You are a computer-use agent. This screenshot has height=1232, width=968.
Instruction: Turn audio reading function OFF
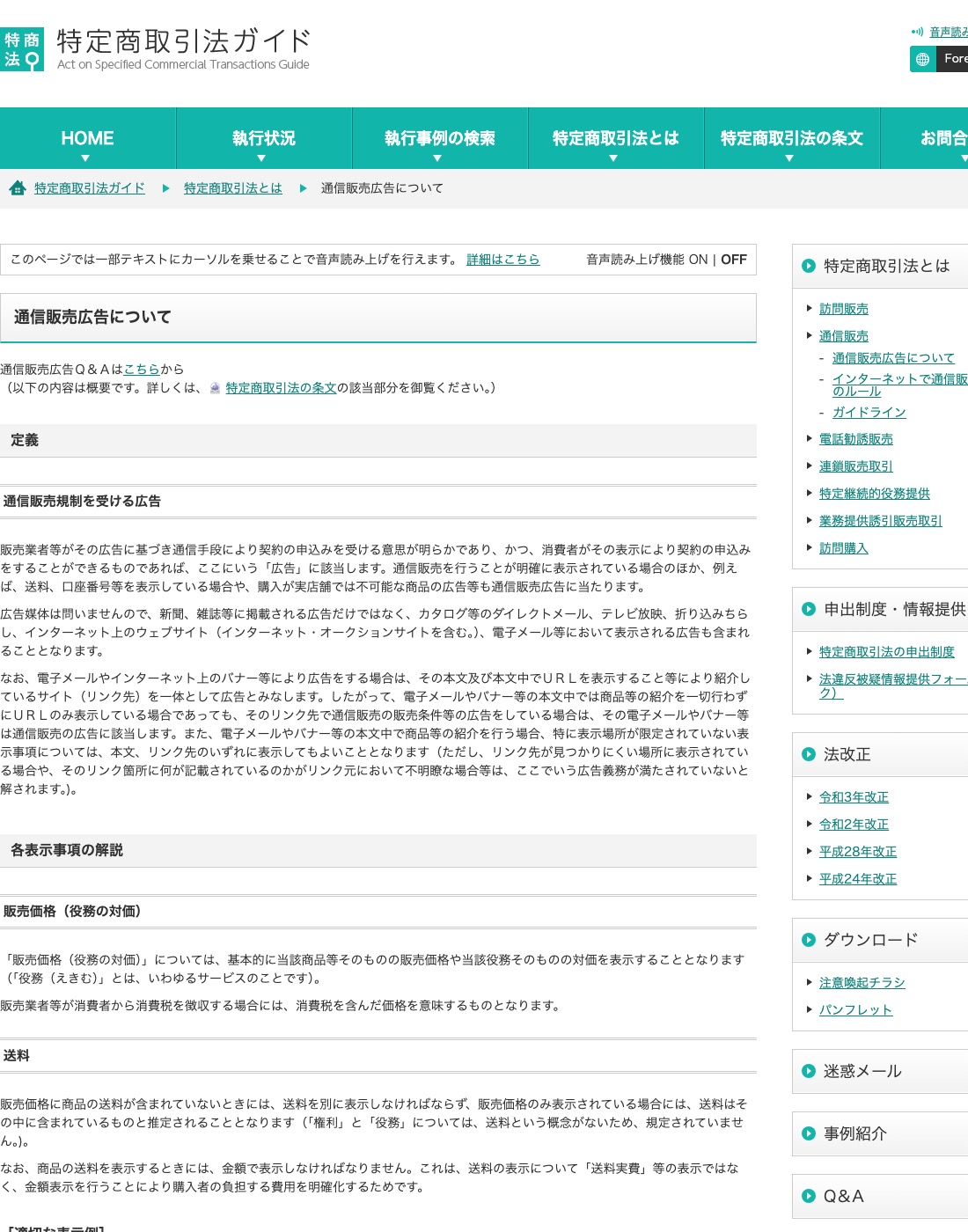coord(734,260)
